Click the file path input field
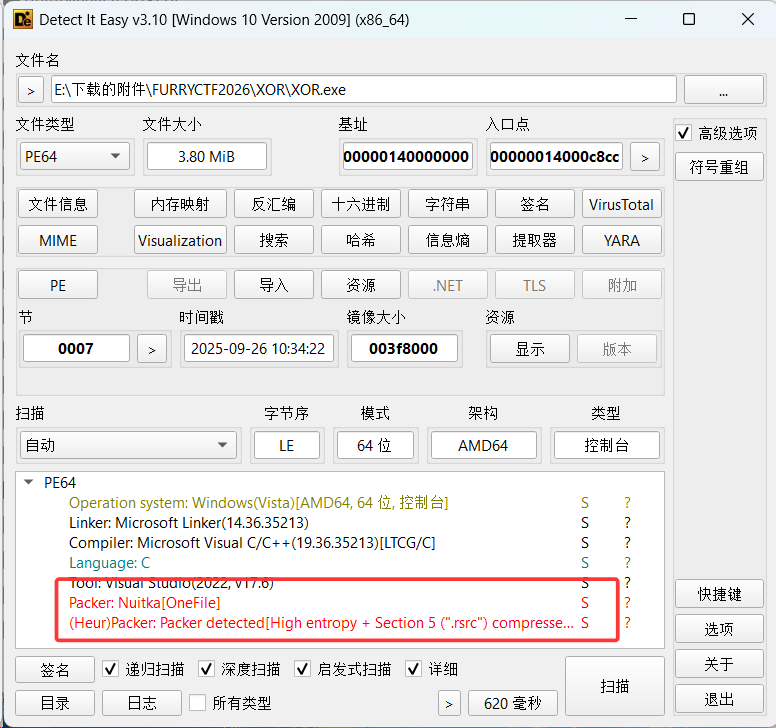Image resolution: width=776 pixels, height=728 pixels. 364,90
